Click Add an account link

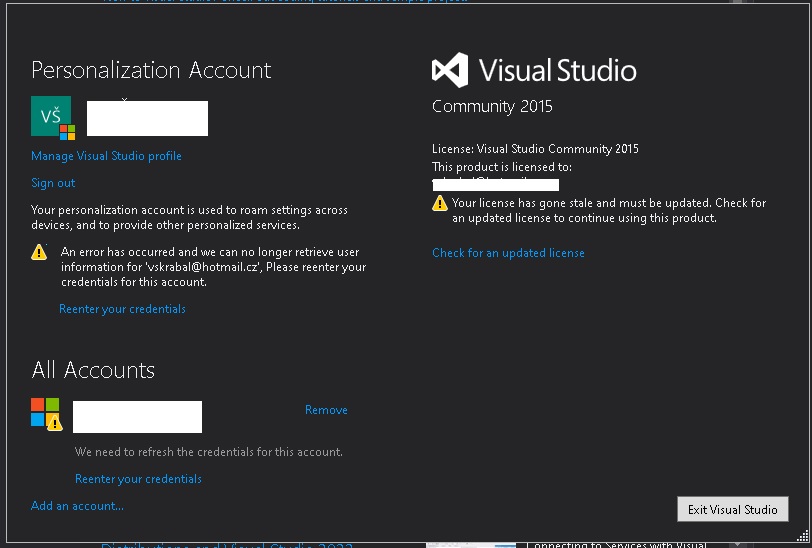(x=77, y=506)
